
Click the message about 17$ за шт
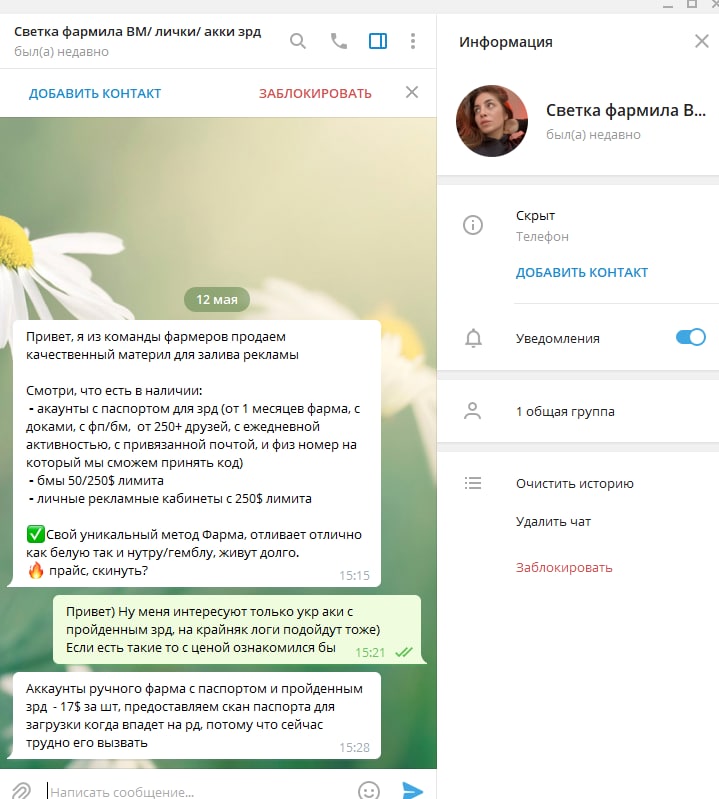pyautogui.click(x=197, y=715)
